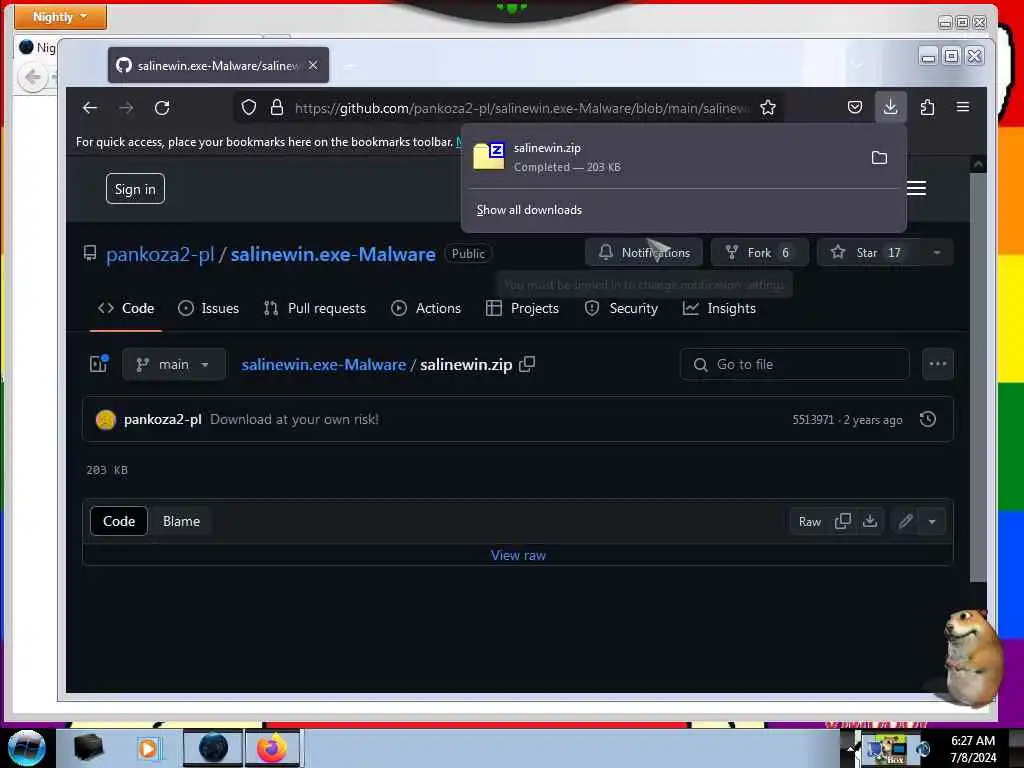The image size is (1024, 768).
Task: Expand the Star lists dropdown arrow
Action: click(x=937, y=253)
